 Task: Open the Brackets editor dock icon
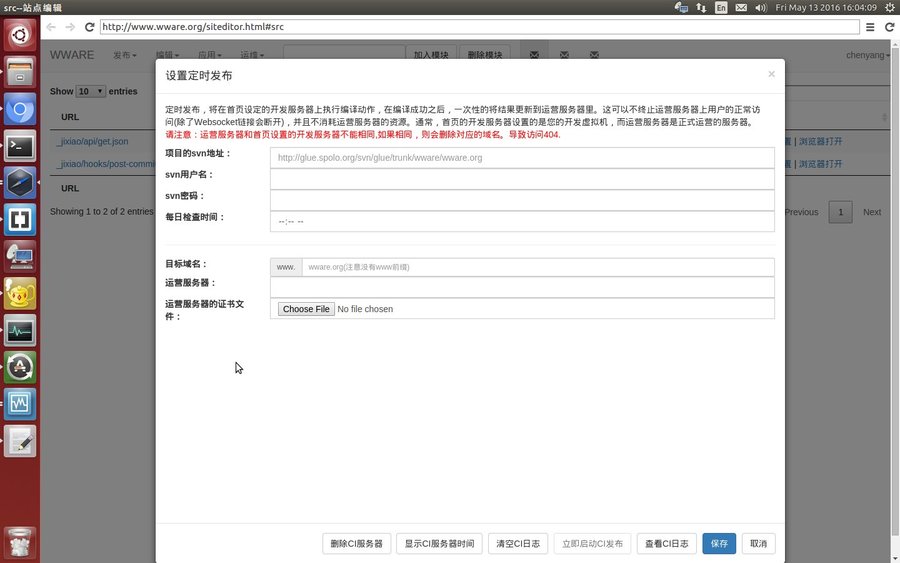coord(20,219)
